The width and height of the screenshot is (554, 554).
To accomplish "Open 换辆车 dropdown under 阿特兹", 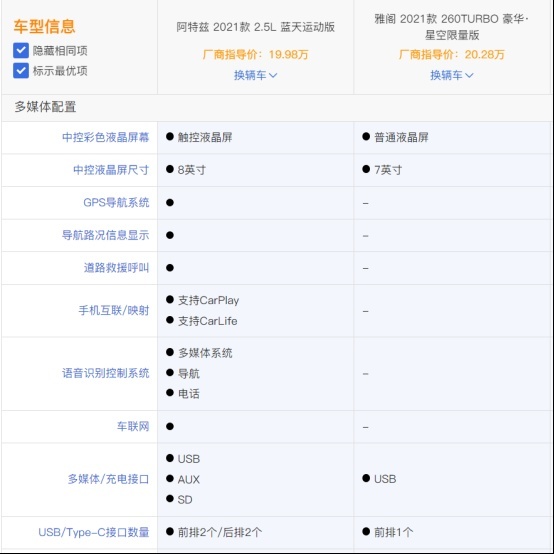I will point(255,75).
